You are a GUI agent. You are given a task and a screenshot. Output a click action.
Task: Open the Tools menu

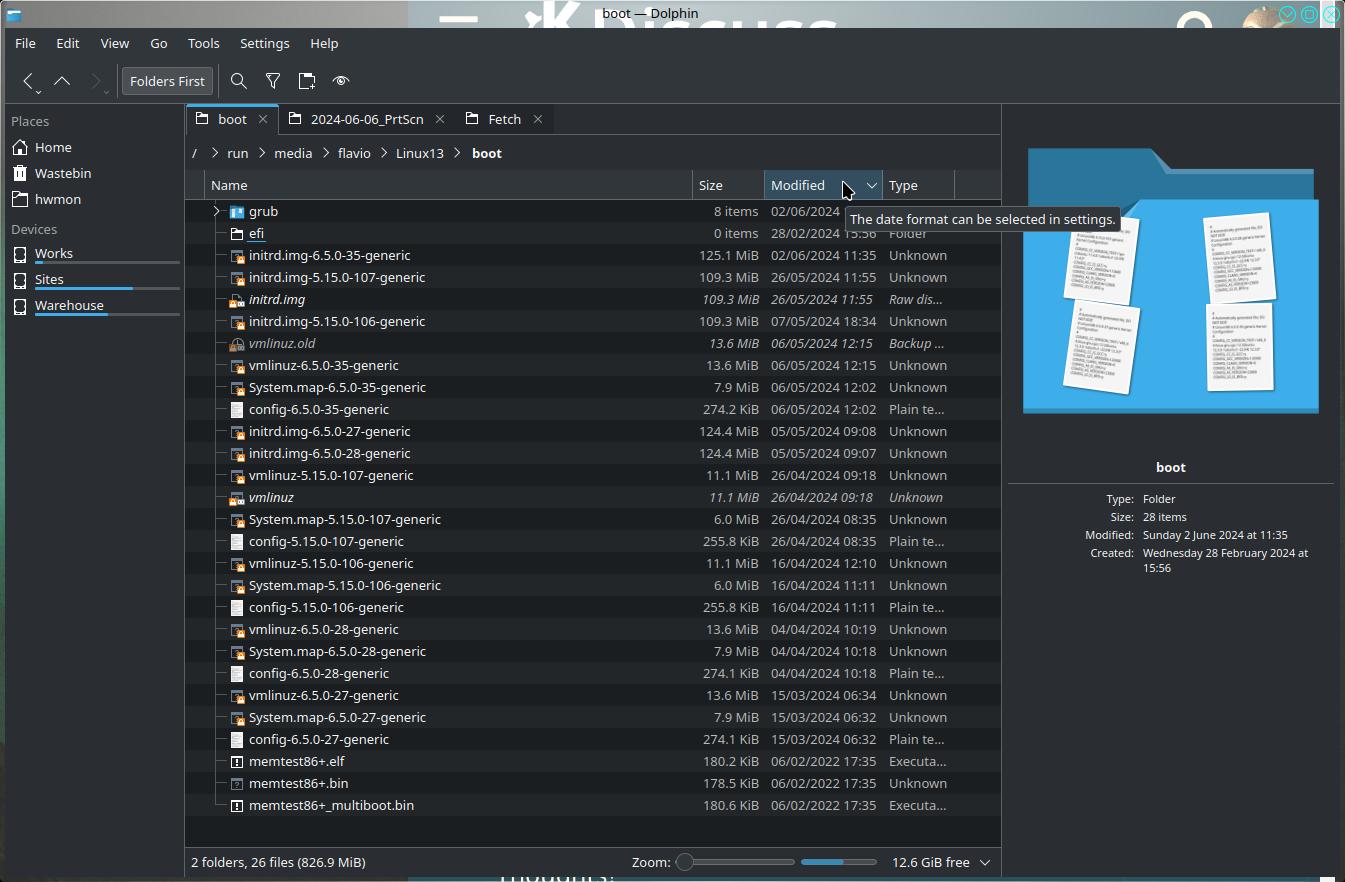(203, 43)
